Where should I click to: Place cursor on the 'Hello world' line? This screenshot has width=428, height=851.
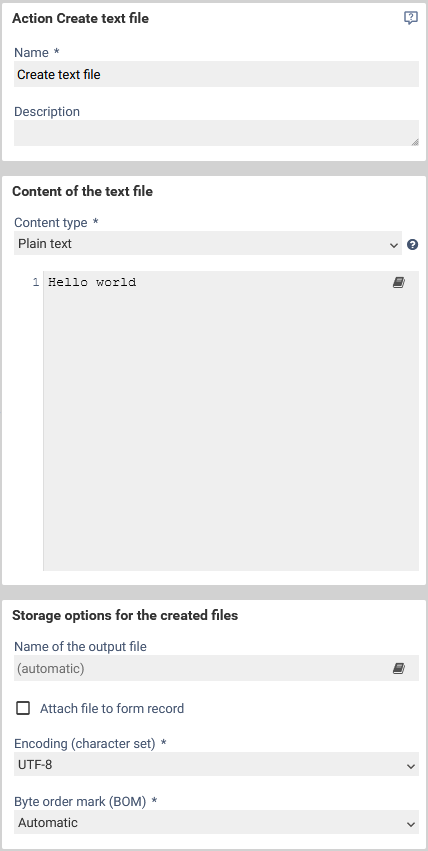click(x=92, y=282)
